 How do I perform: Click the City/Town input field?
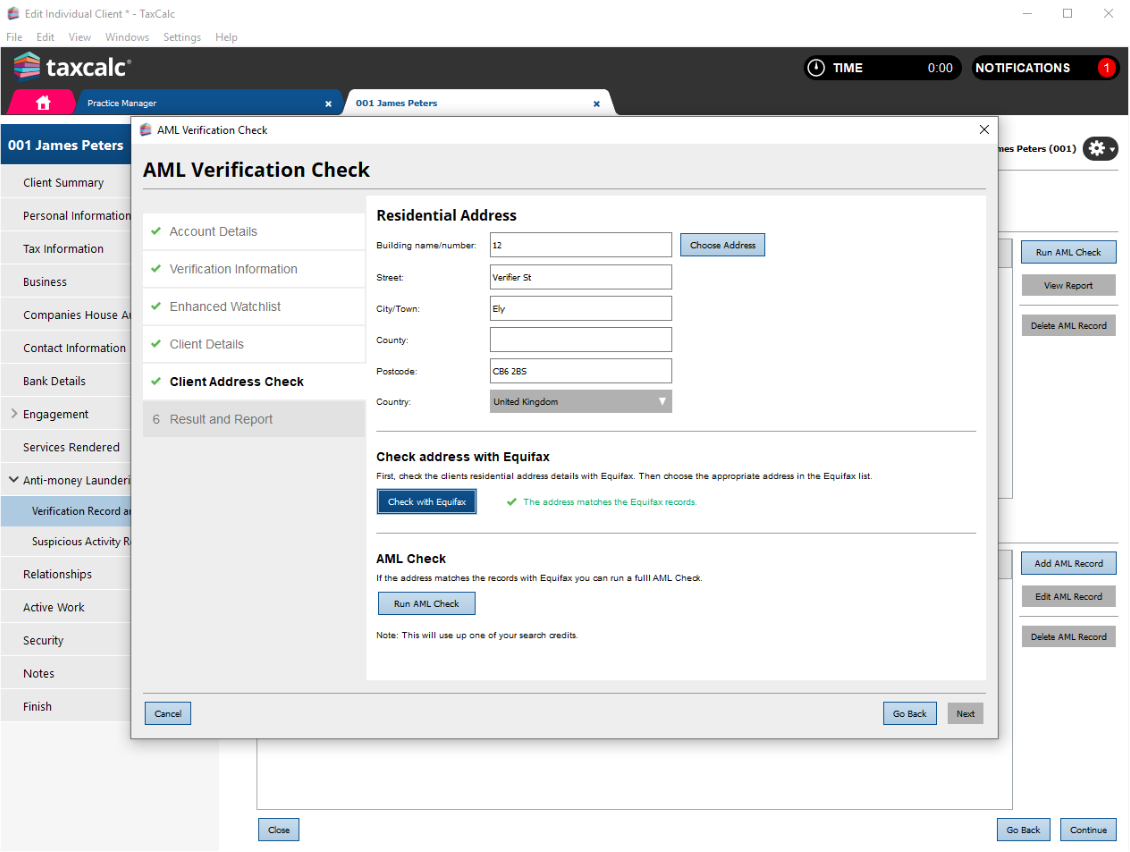tap(580, 309)
